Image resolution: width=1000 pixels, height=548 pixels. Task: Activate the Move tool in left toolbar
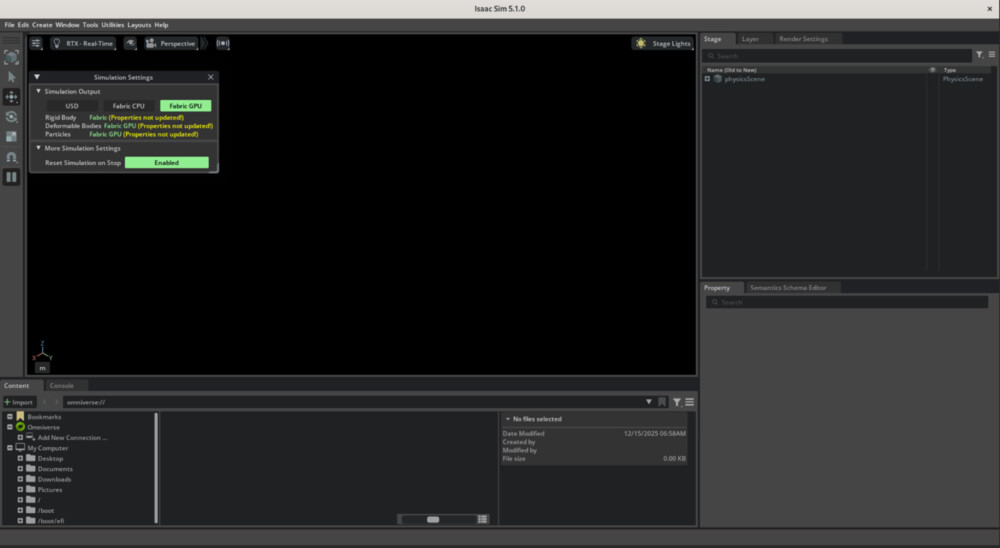point(12,97)
